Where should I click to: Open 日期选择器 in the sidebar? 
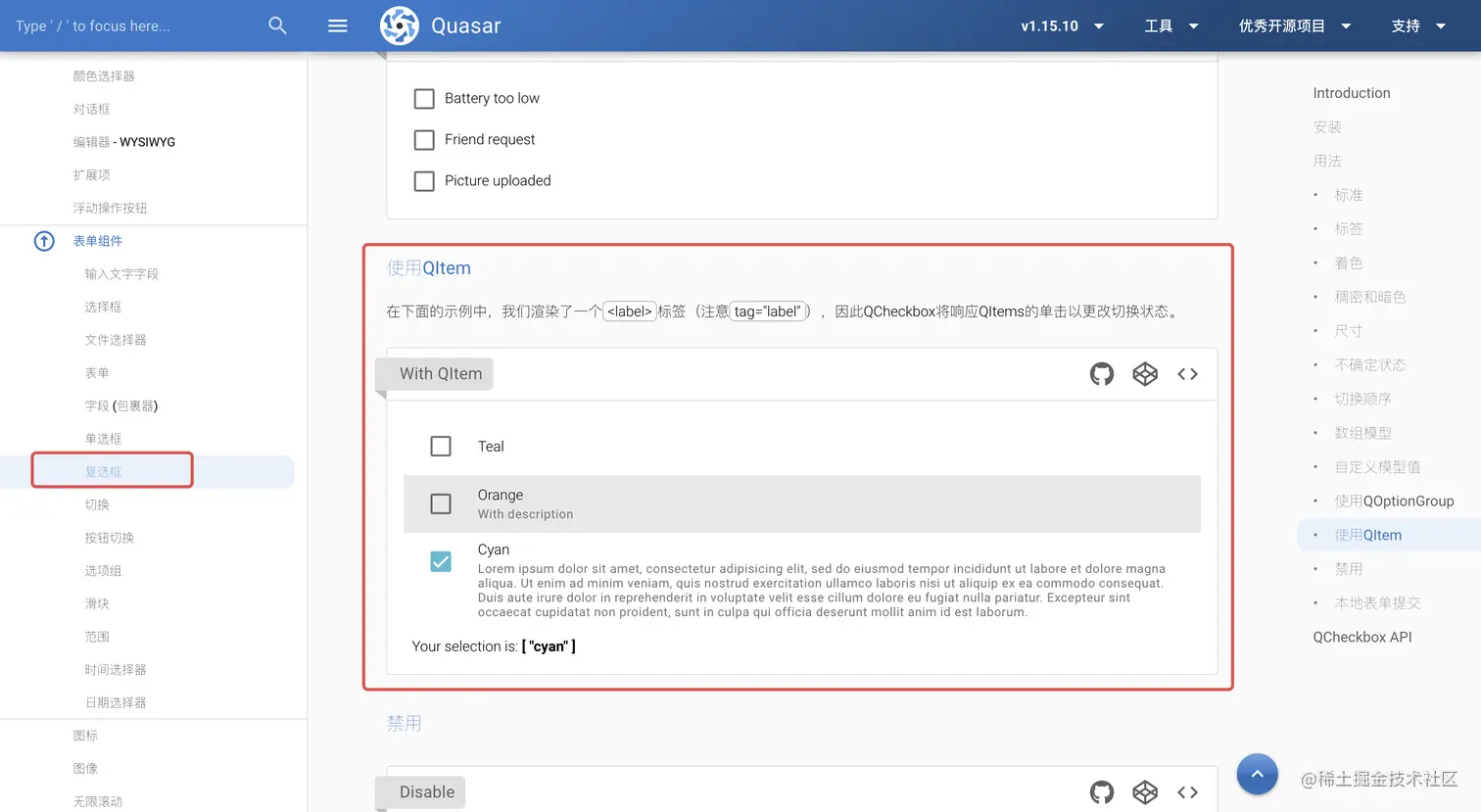click(116, 702)
